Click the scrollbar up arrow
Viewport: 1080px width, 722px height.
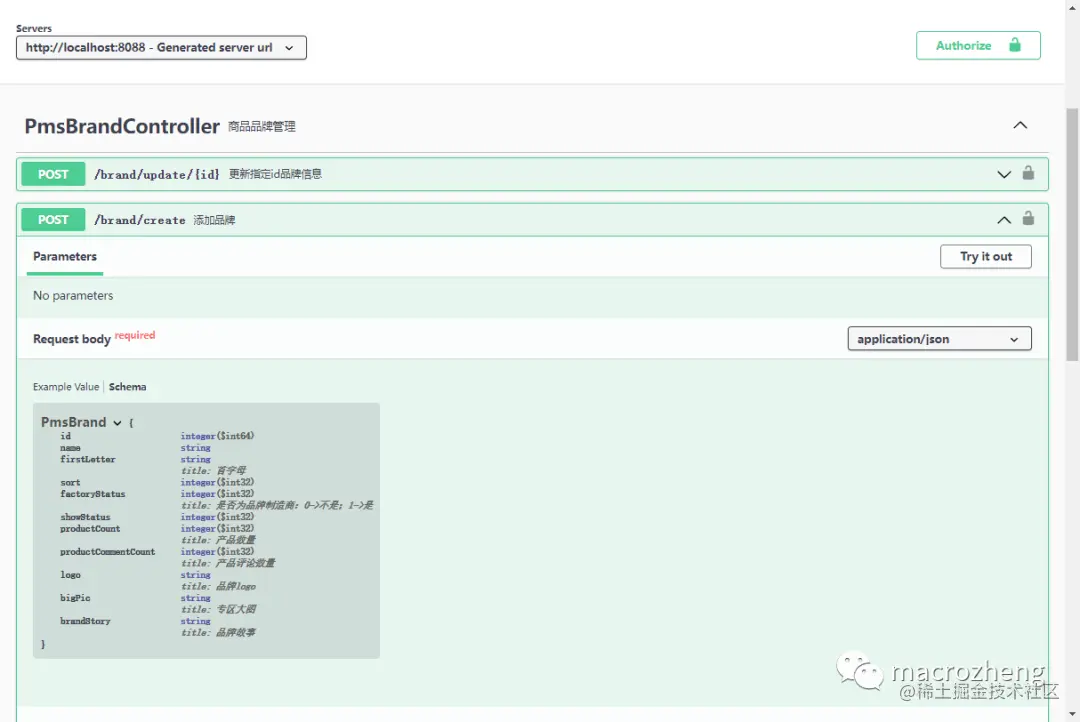[x=1073, y=7]
